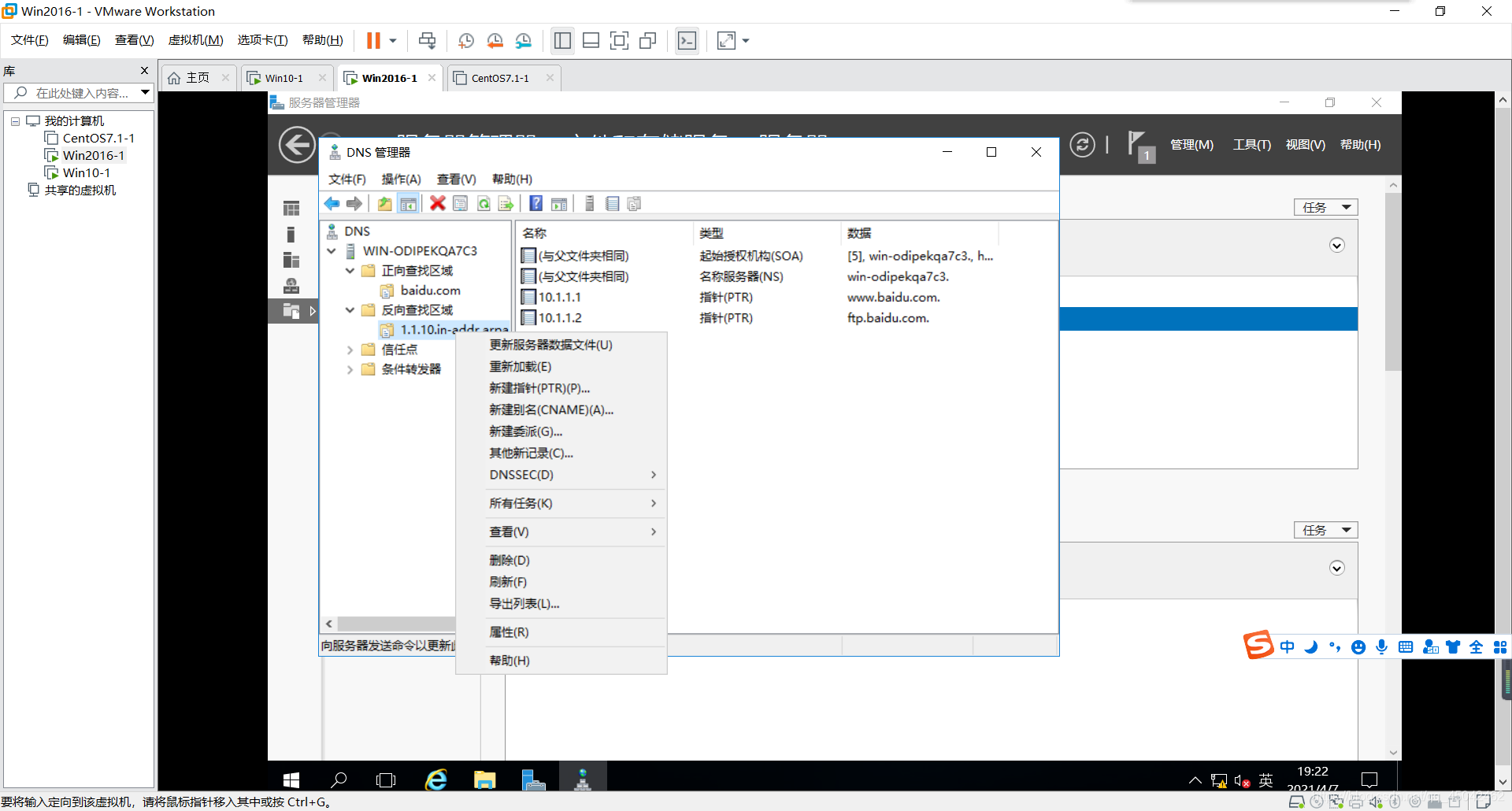Open the 查看(V) menu in DNS Manager

tap(457, 180)
